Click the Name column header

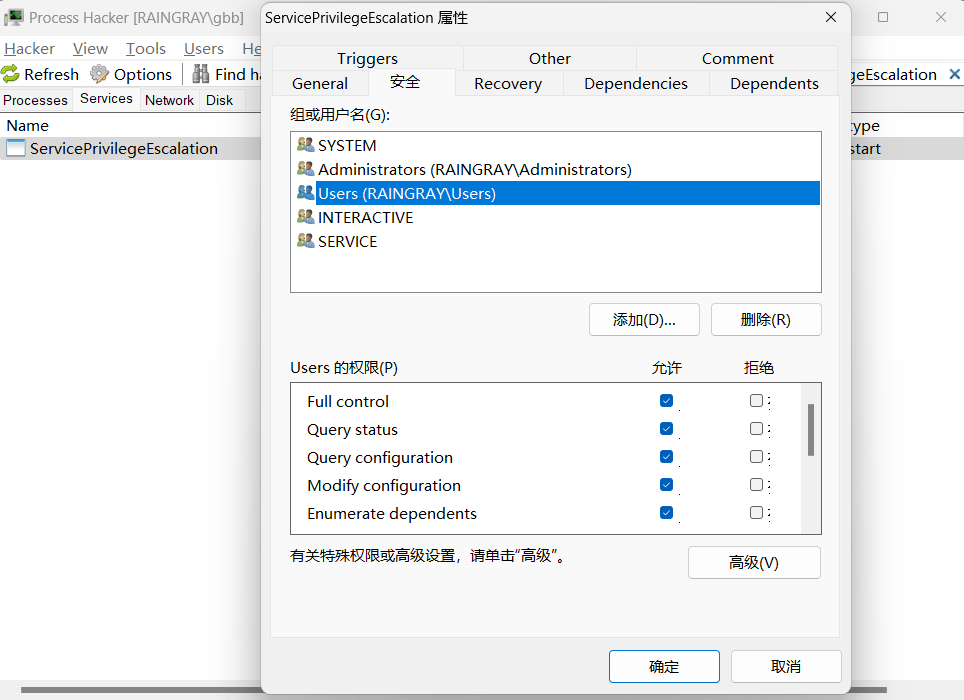click(130, 125)
